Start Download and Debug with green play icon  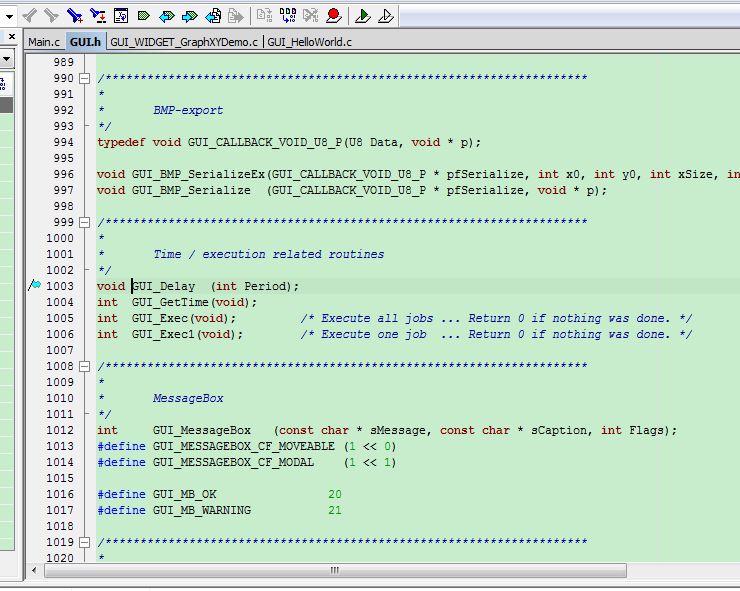[362, 16]
